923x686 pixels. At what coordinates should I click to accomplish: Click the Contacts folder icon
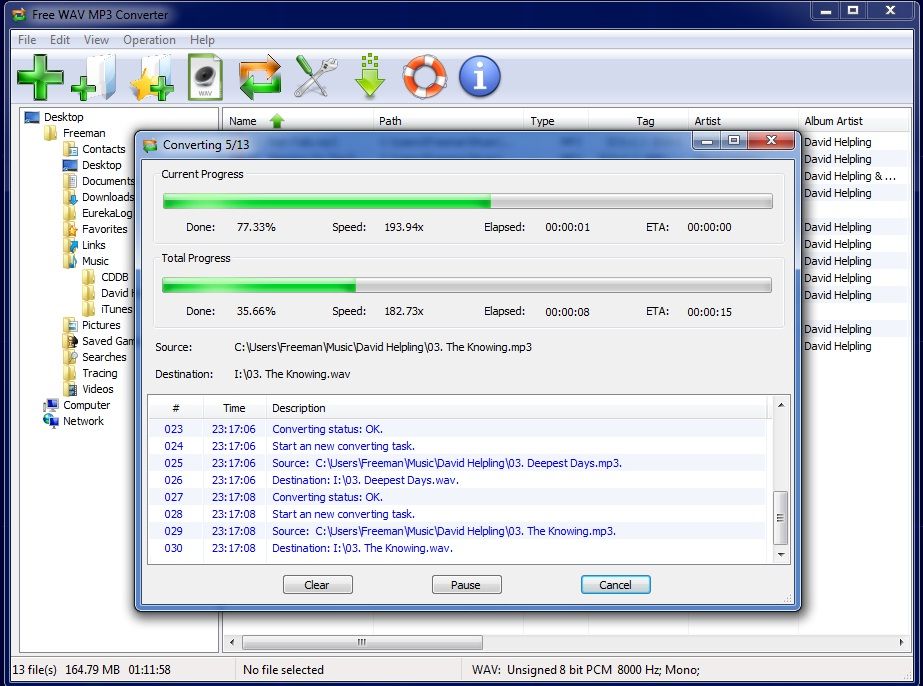point(70,149)
